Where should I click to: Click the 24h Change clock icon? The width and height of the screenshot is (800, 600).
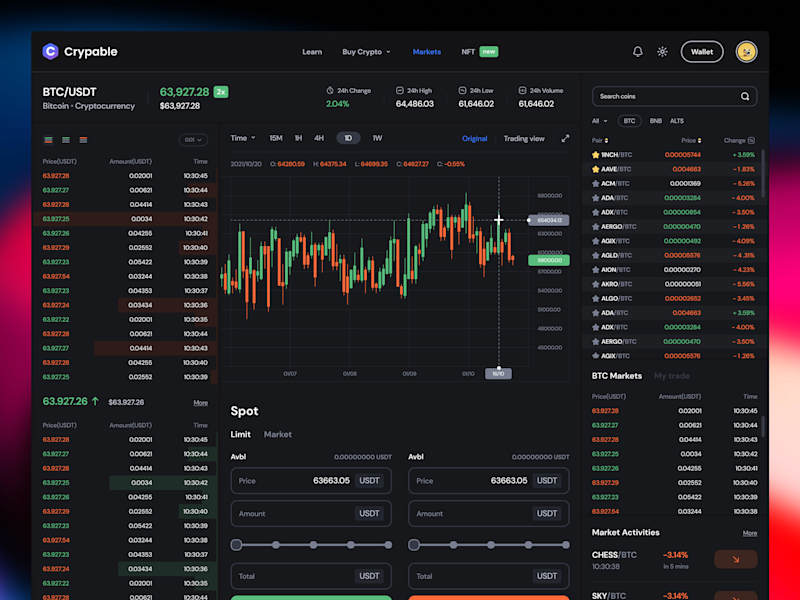coord(330,90)
